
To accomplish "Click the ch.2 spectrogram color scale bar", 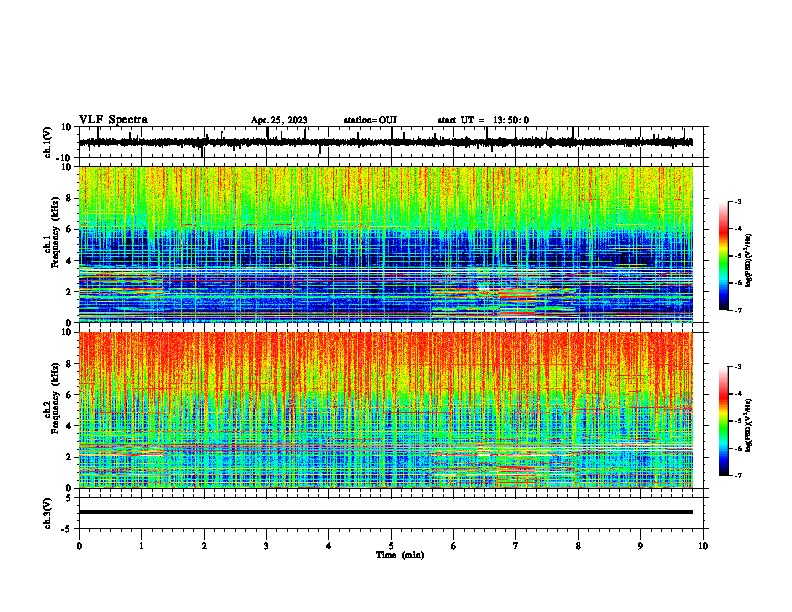I will pos(723,421).
